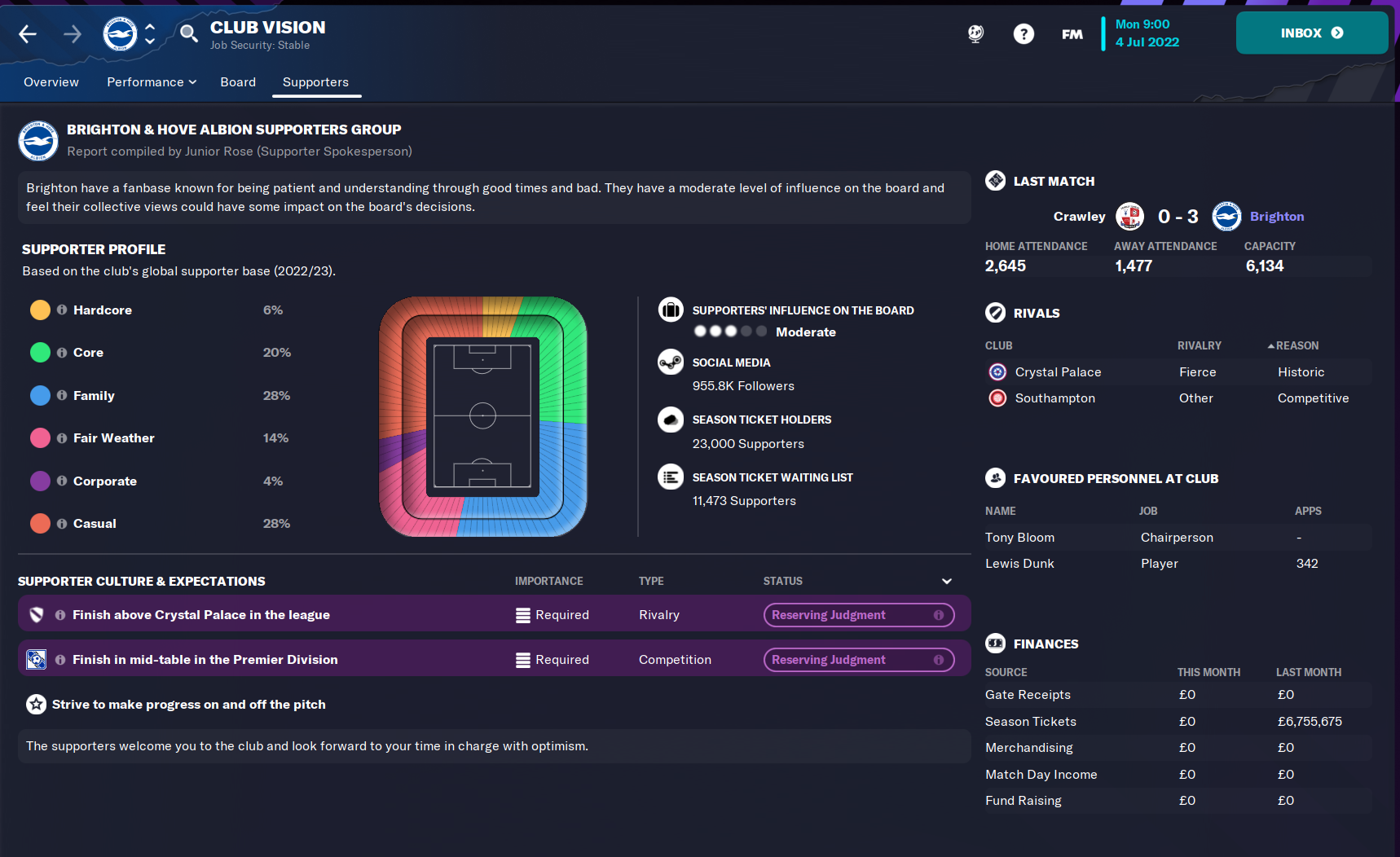Click the Premier Division competition logo

(36, 660)
